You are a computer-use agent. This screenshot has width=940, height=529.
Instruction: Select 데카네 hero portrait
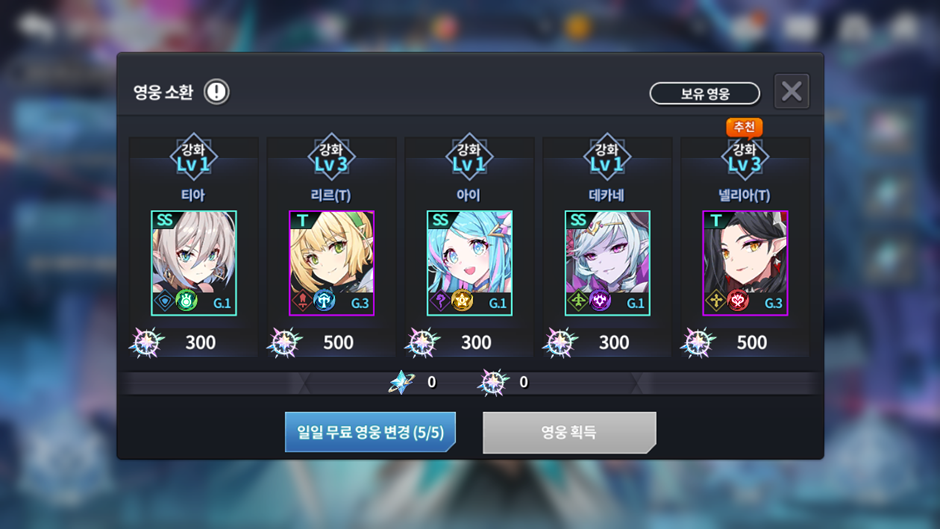[x=607, y=263]
